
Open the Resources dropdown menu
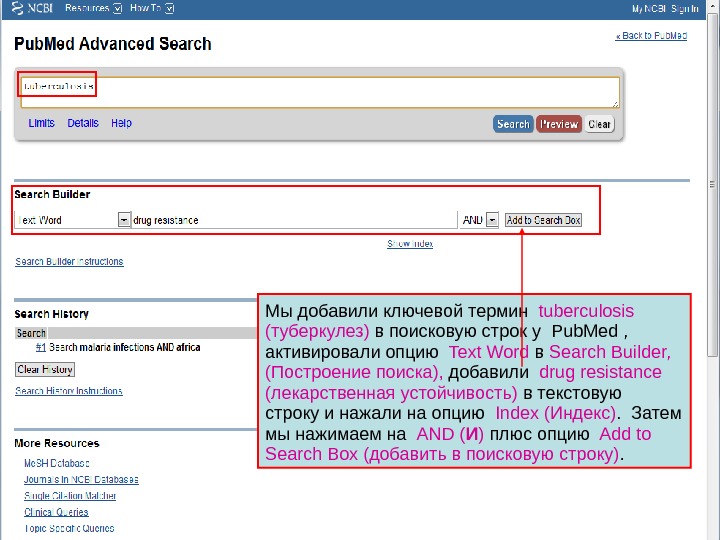coord(93,8)
